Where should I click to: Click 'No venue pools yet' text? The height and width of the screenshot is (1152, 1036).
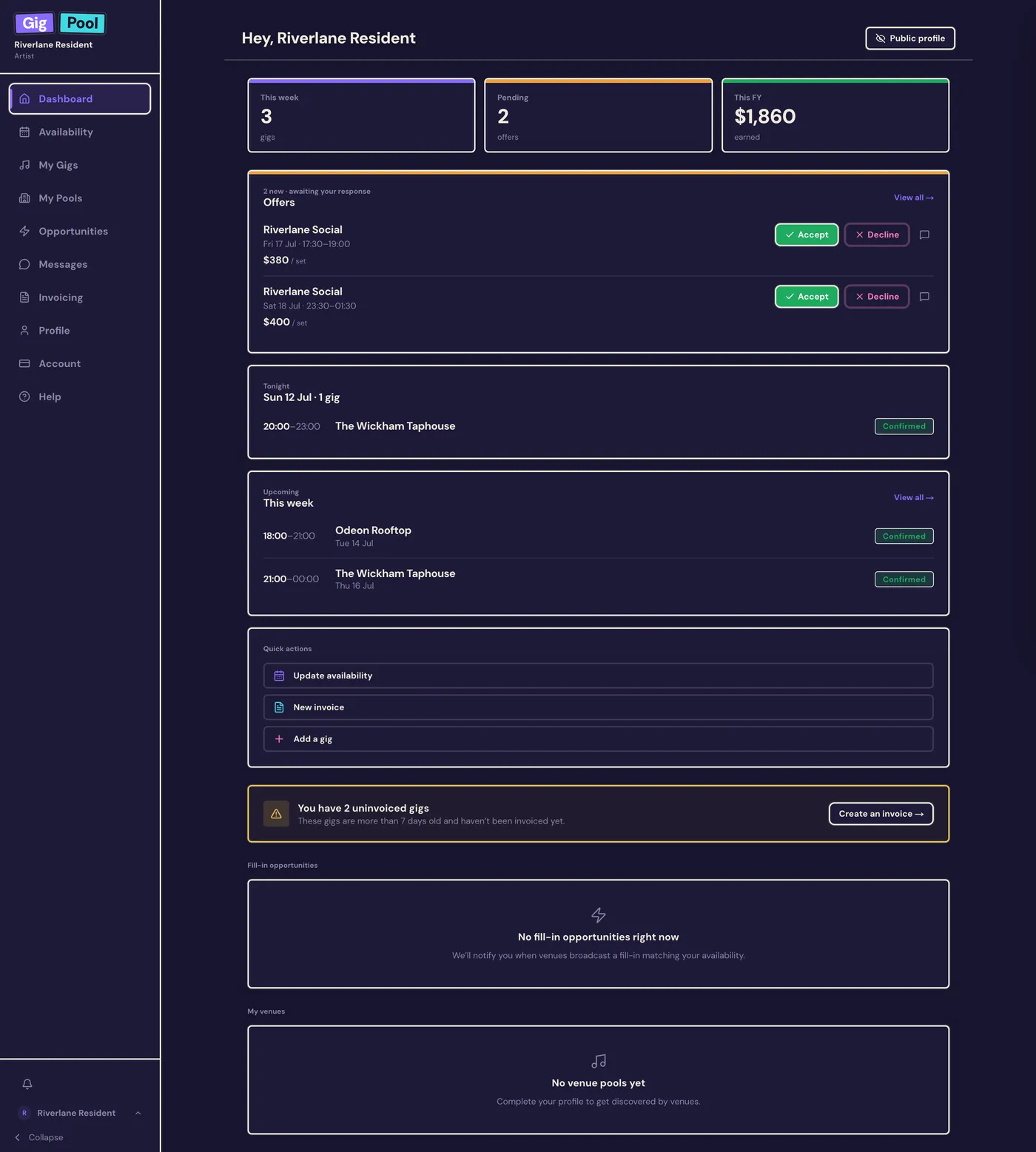pos(598,1082)
